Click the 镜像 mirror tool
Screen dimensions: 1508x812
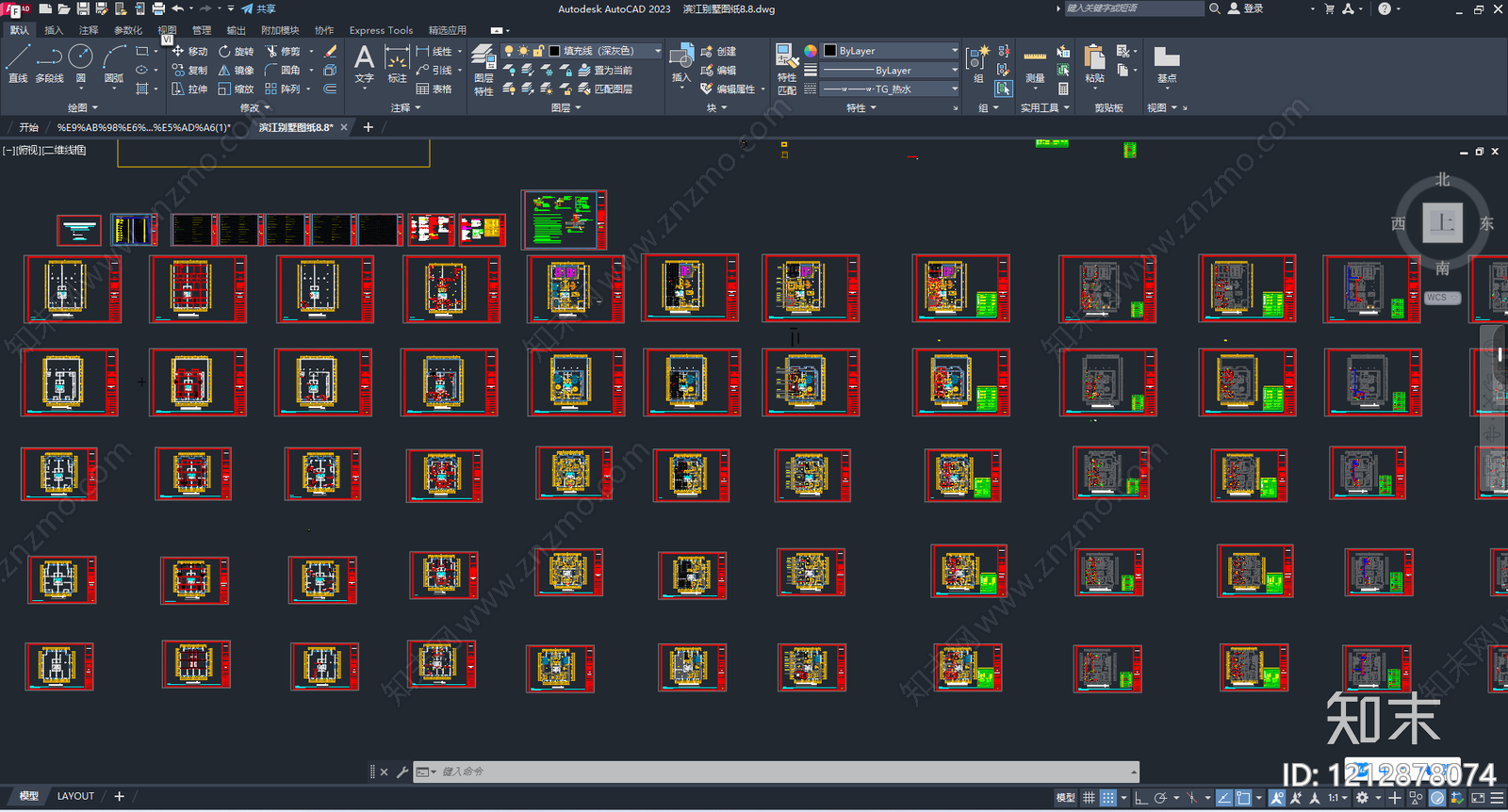pos(237,70)
